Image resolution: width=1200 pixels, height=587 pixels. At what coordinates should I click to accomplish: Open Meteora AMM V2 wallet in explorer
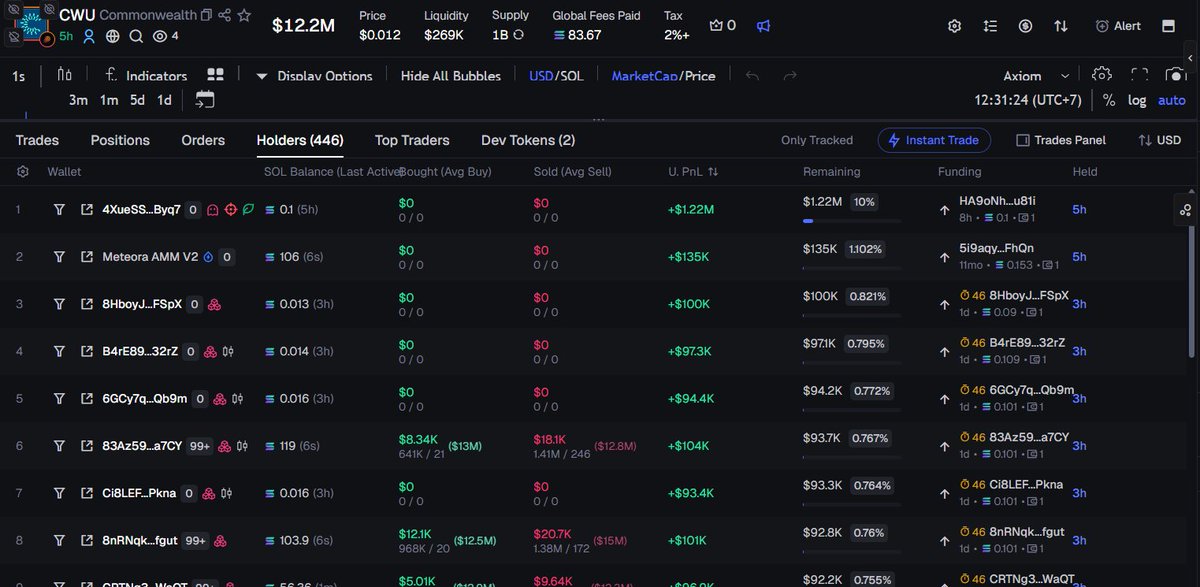(87, 257)
